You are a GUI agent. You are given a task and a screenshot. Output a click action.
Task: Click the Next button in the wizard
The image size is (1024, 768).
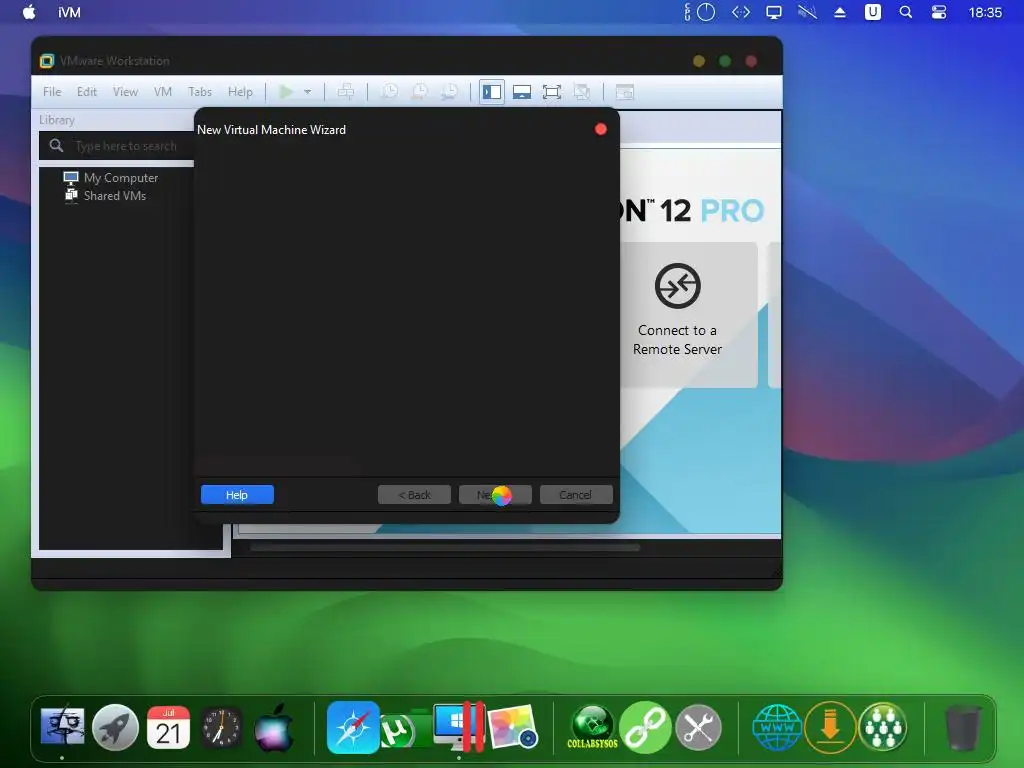tap(495, 495)
